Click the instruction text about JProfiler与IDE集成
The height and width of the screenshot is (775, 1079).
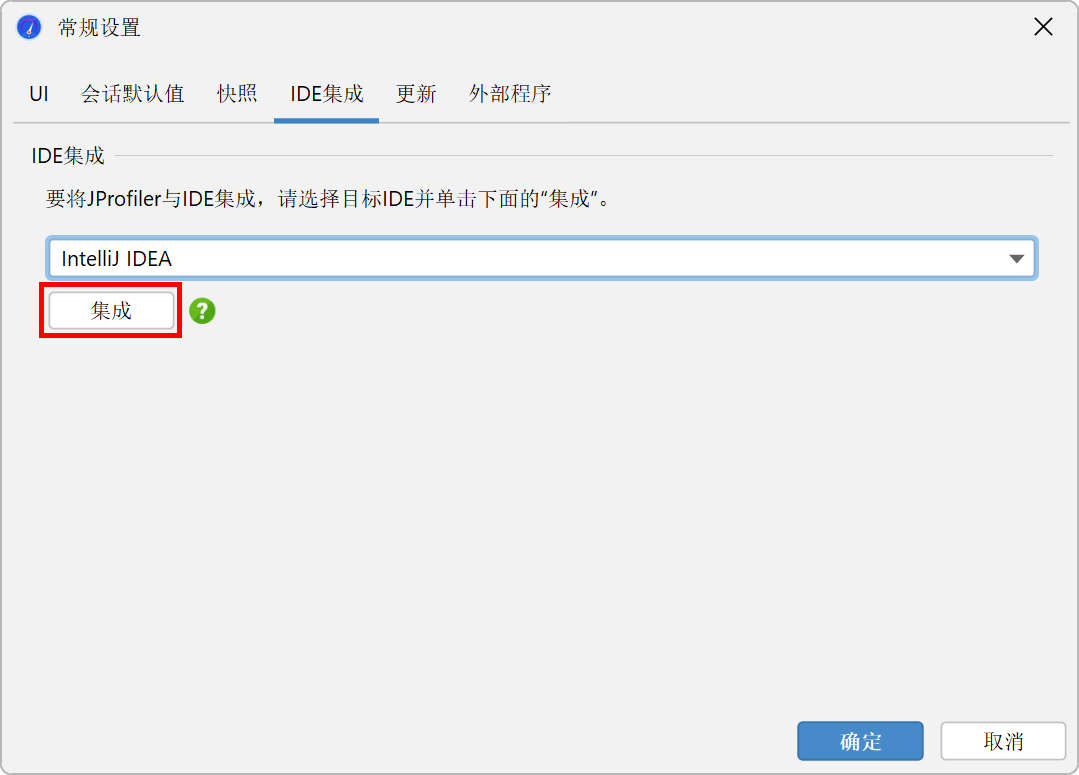click(x=328, y=199)
